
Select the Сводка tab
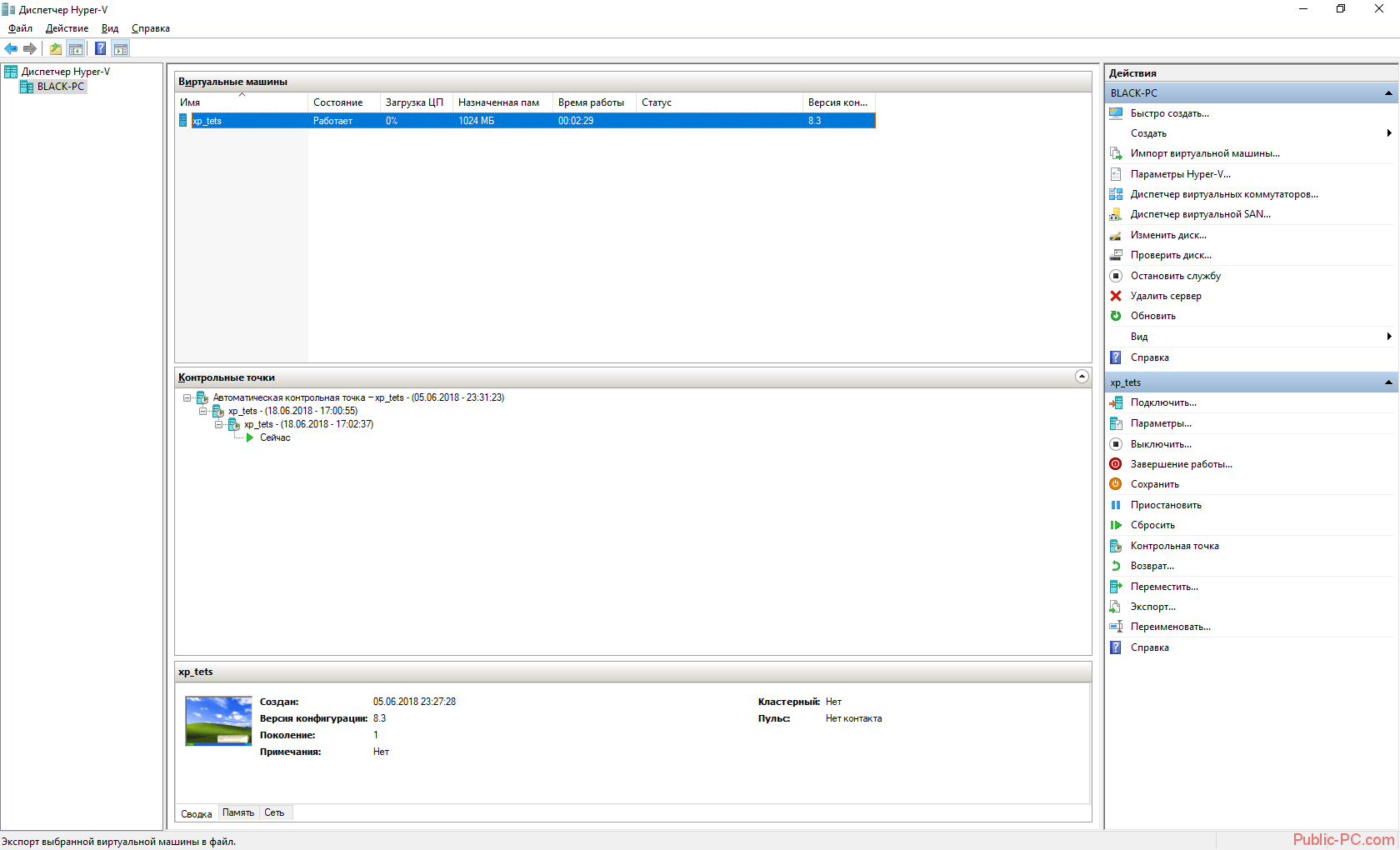click(197, 813)
